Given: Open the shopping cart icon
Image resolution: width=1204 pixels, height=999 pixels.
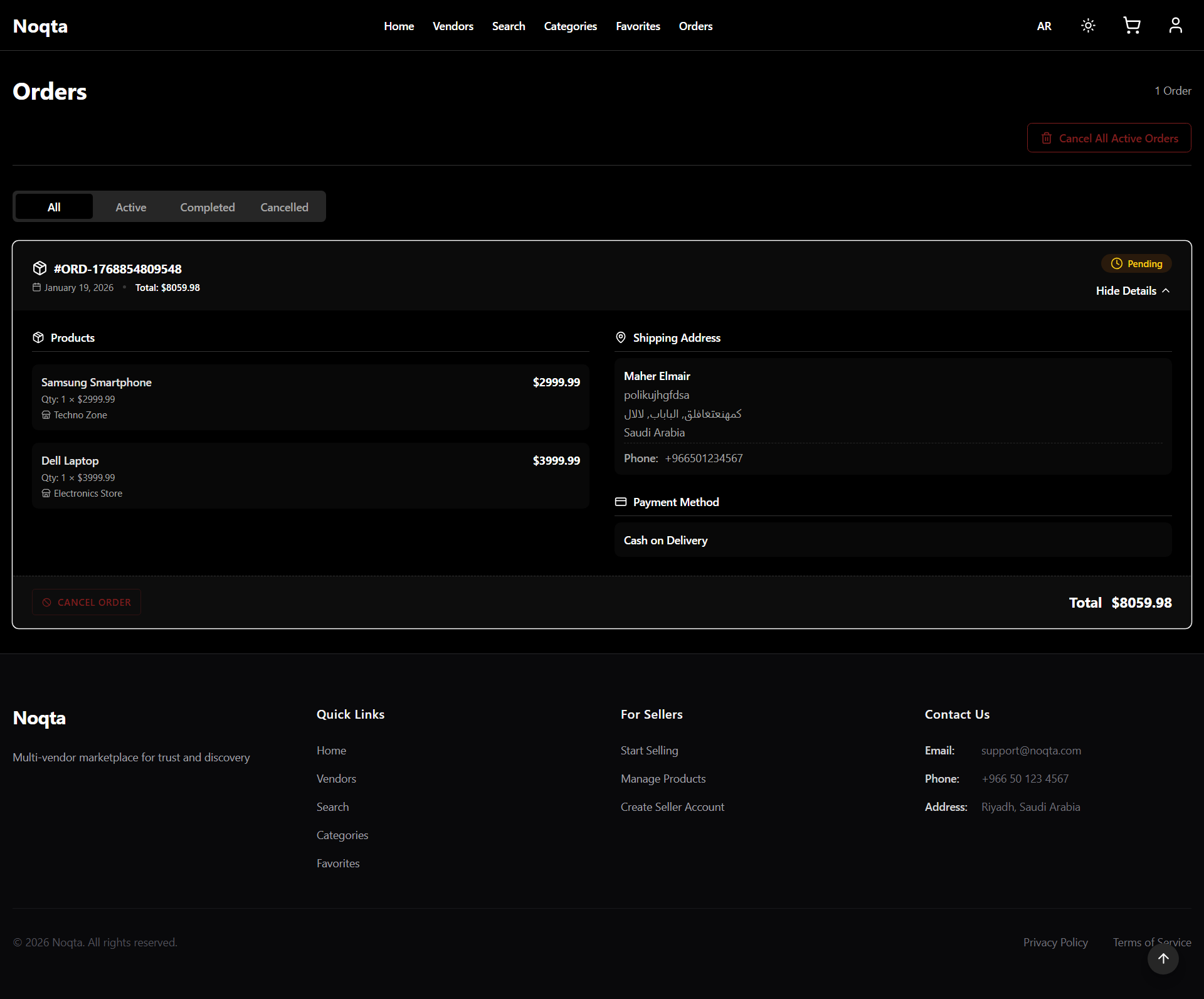Looking at the screenshot, I should point(1132,26).
